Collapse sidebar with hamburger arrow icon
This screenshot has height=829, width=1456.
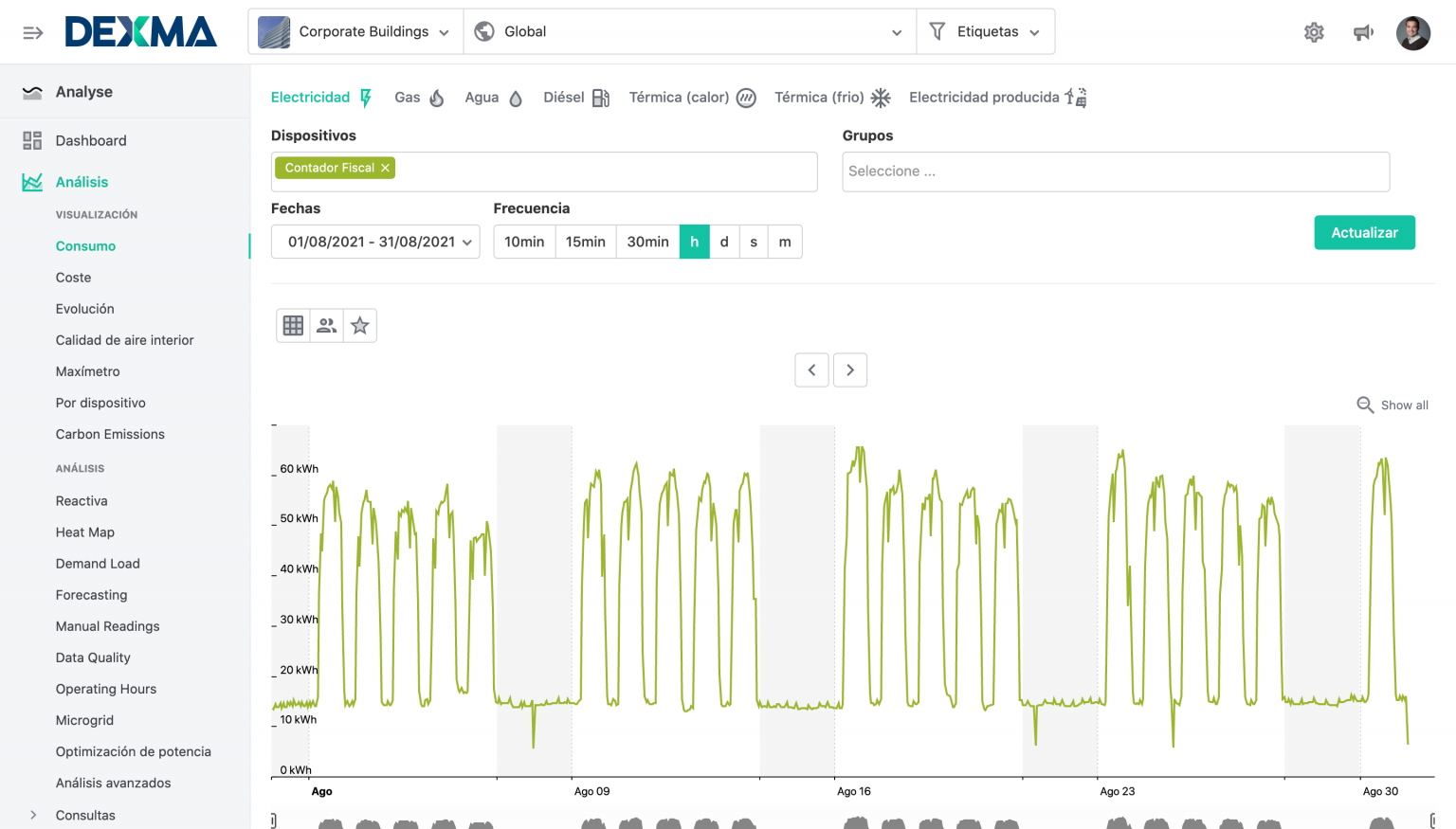pyautogui.click(x=33, y=32)
